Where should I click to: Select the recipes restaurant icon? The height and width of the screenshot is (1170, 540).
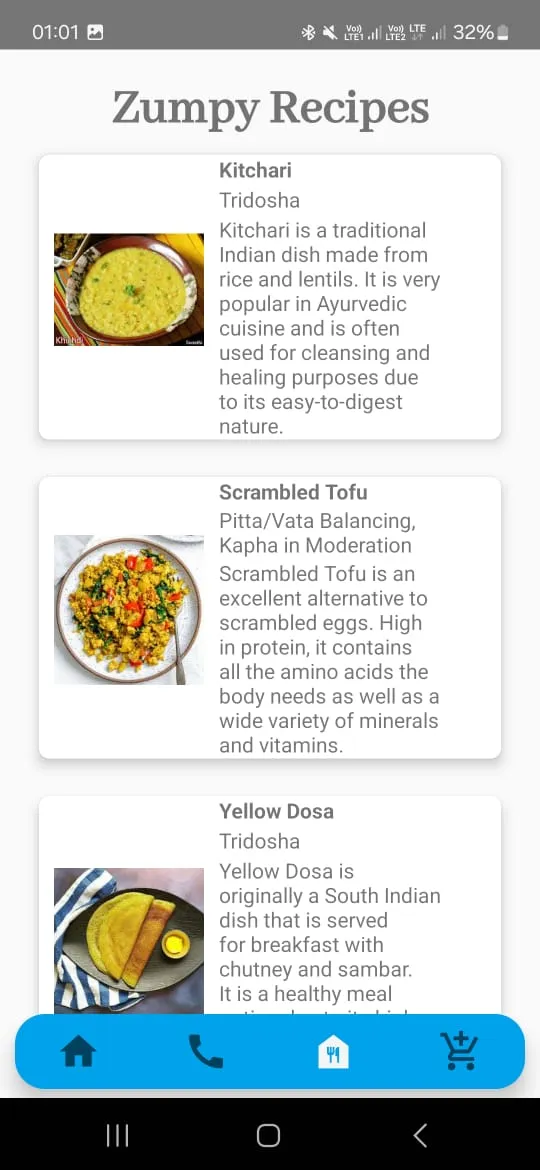333,1053
